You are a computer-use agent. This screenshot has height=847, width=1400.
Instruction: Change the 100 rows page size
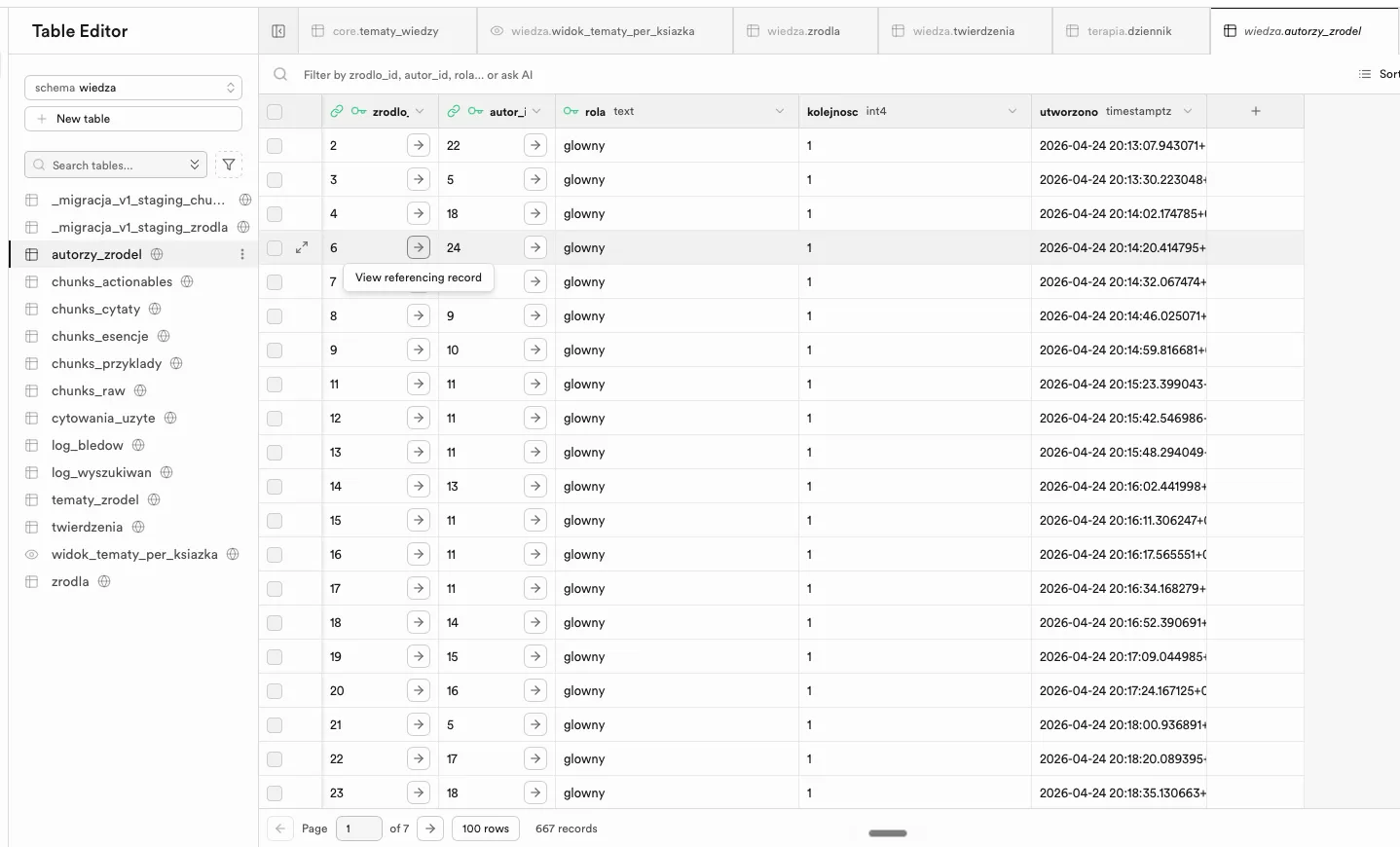[486, 829]
